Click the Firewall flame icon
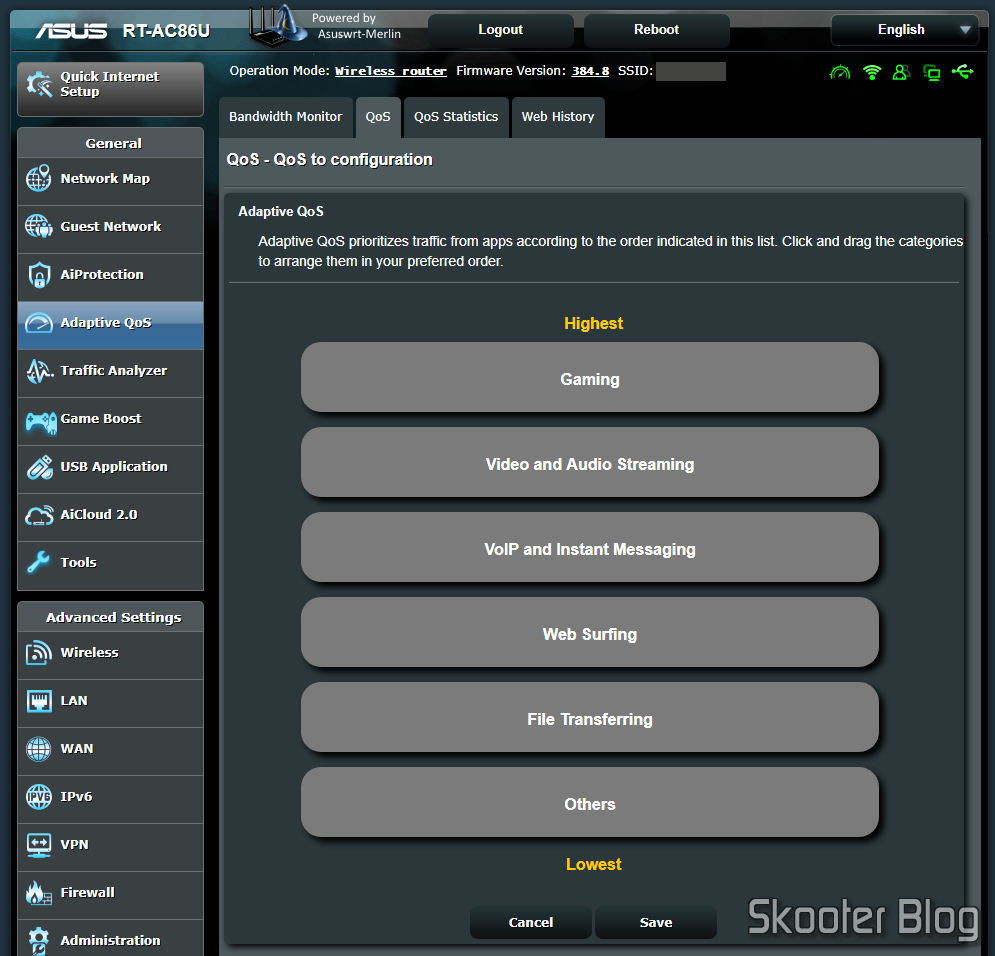Viewport: 995px width, 956px height. point(39,893)
